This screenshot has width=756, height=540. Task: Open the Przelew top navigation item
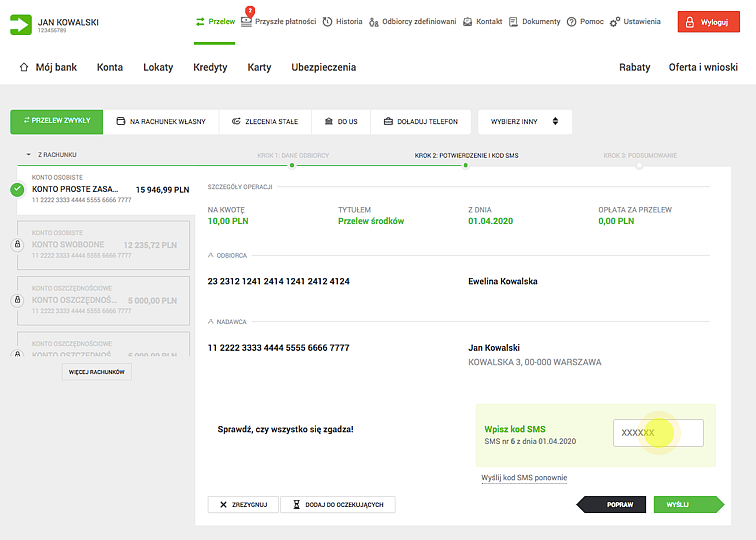215,22
